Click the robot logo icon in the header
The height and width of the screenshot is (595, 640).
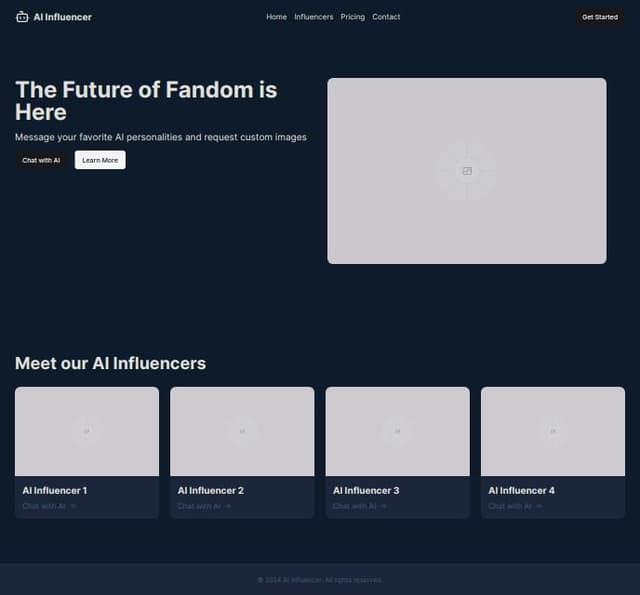(22, 17)
